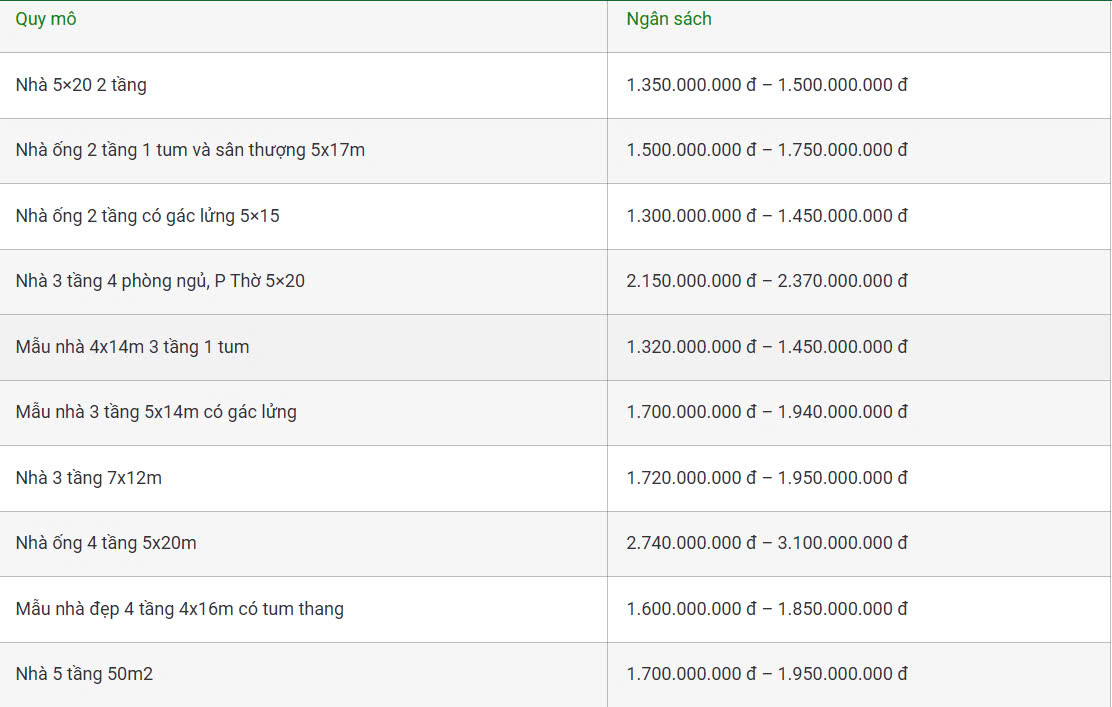Click budget 1.320.000.000 đ – 1.450.000.000 đ
This screenshot has height=707, width=1112.
tap(767, 347)
